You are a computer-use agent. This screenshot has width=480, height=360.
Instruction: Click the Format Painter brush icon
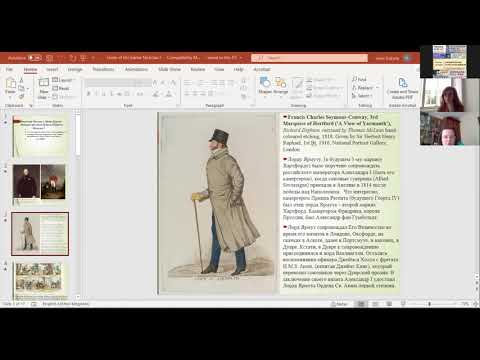(22, 96)
